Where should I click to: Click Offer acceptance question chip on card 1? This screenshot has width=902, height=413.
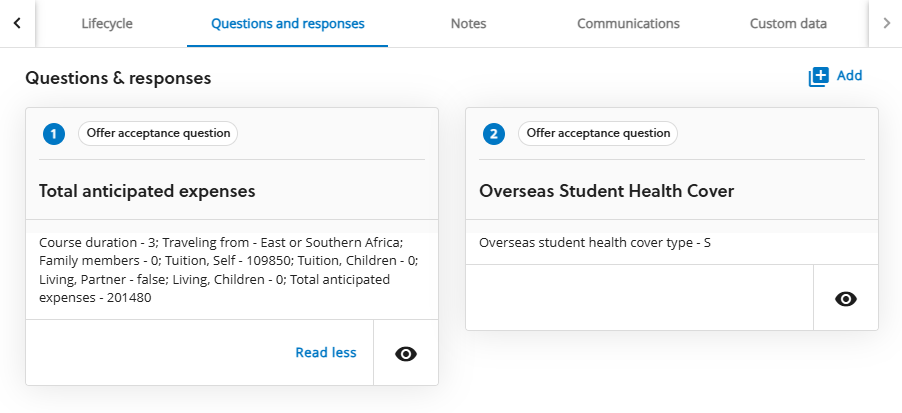coord(158,133)
